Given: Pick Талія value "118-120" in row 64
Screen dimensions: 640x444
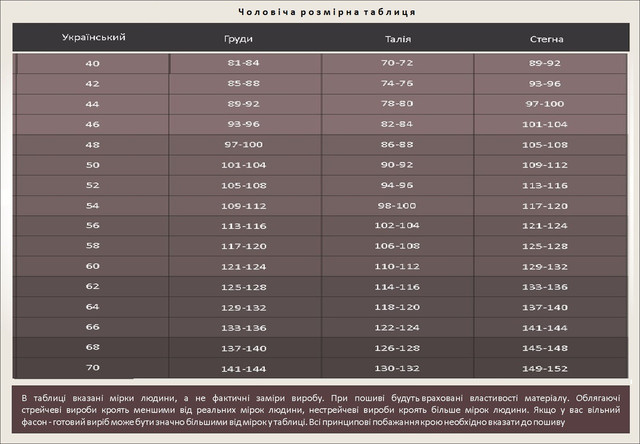Looking at the screenshot, I should click(397, 307).
